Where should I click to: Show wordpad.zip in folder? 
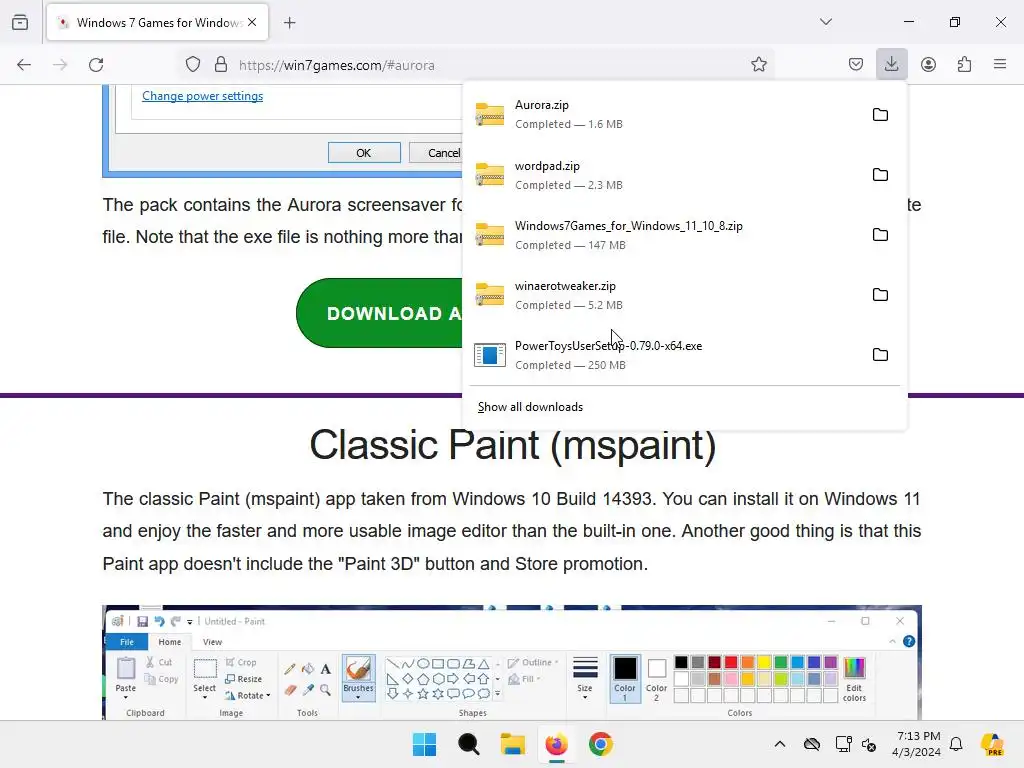[x=880, y=175]
